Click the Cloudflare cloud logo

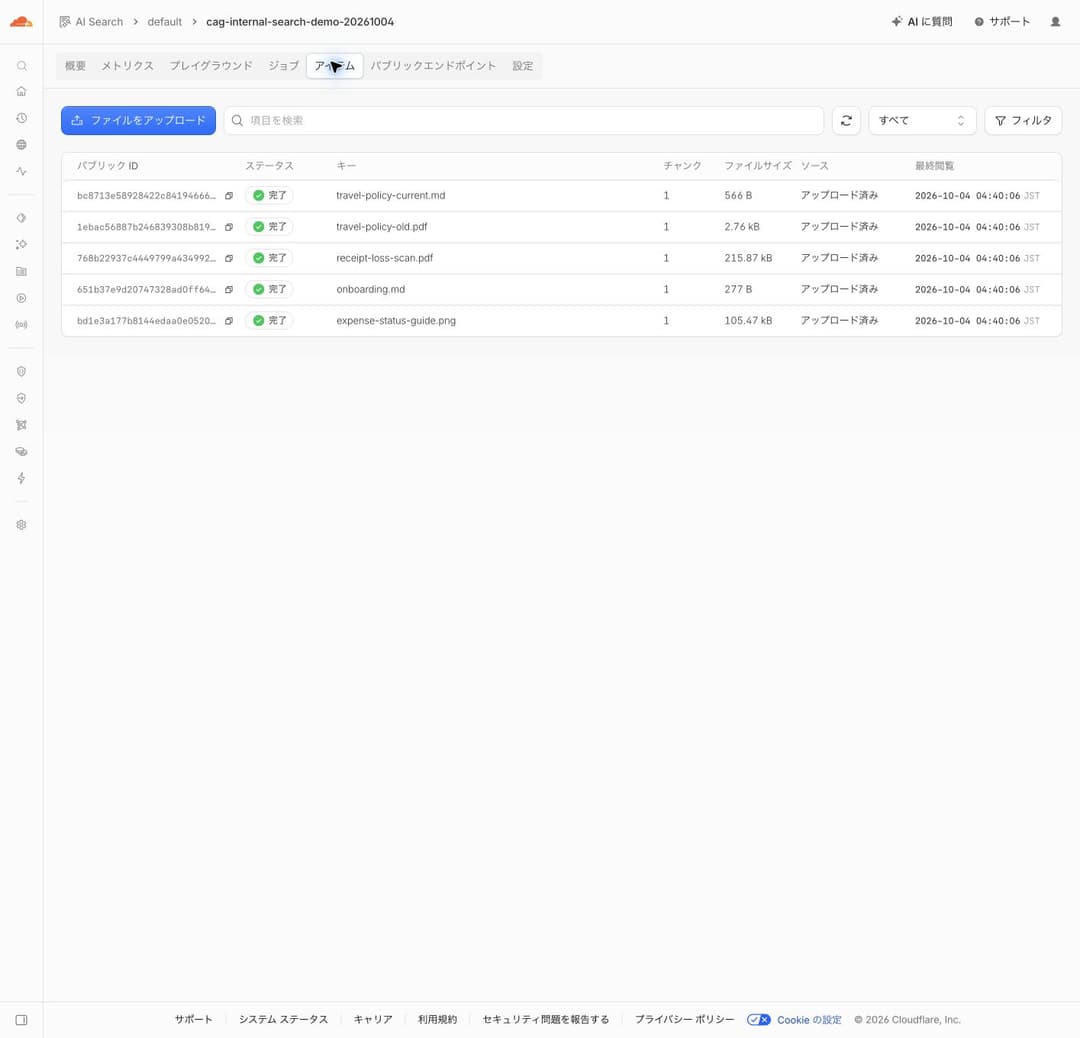tap(21, 22)
